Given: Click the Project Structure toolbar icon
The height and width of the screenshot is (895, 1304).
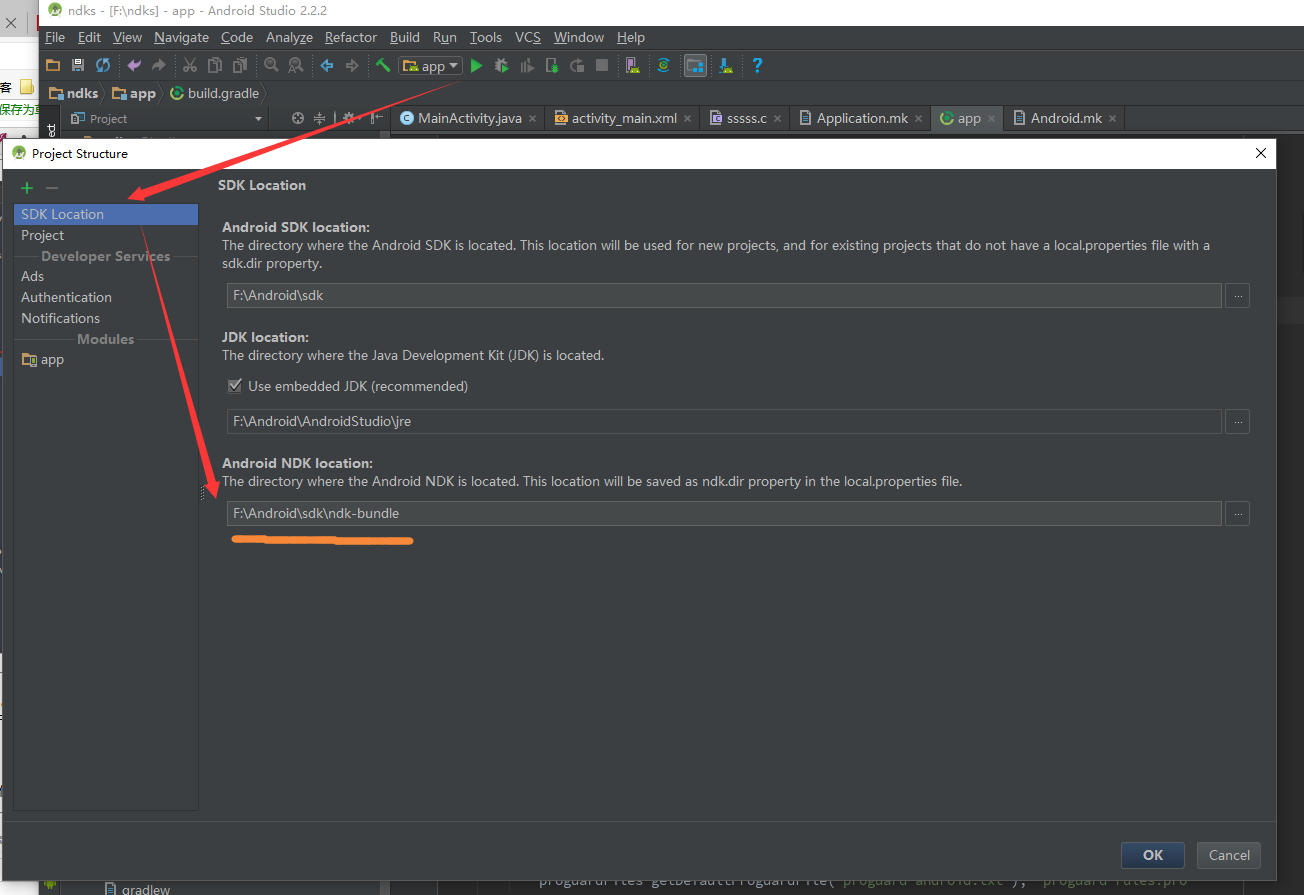Looking at the screenshot, I should click(x=695, y=65).
